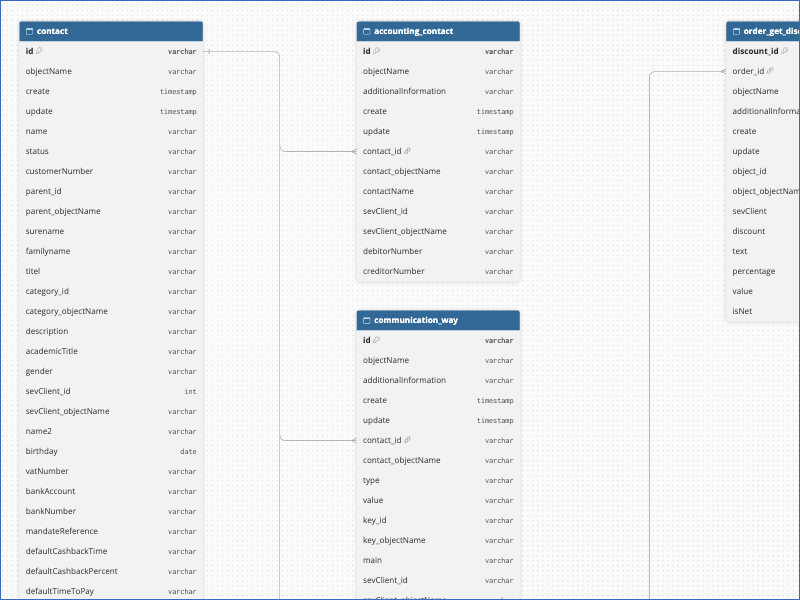Click the category_id column in contact
Screen dimensions: 800x600
point(111,291)
